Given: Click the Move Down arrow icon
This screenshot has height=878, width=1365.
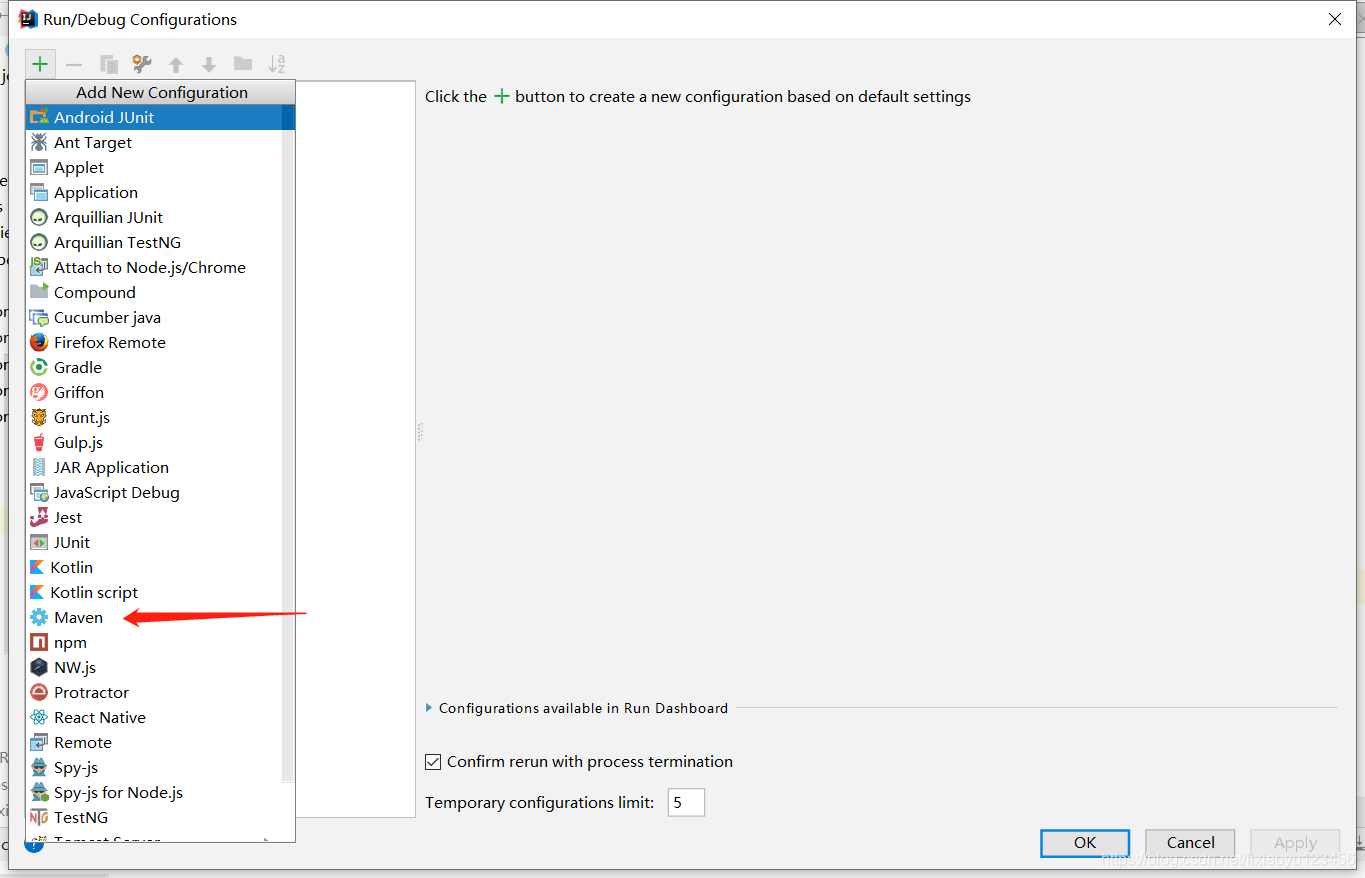Looking at the screenshot, I should [209, 65].
